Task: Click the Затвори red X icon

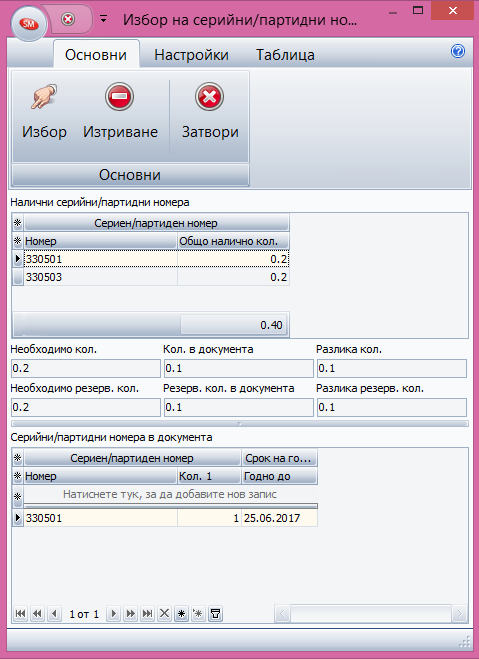Action: (x=209, y=97)
